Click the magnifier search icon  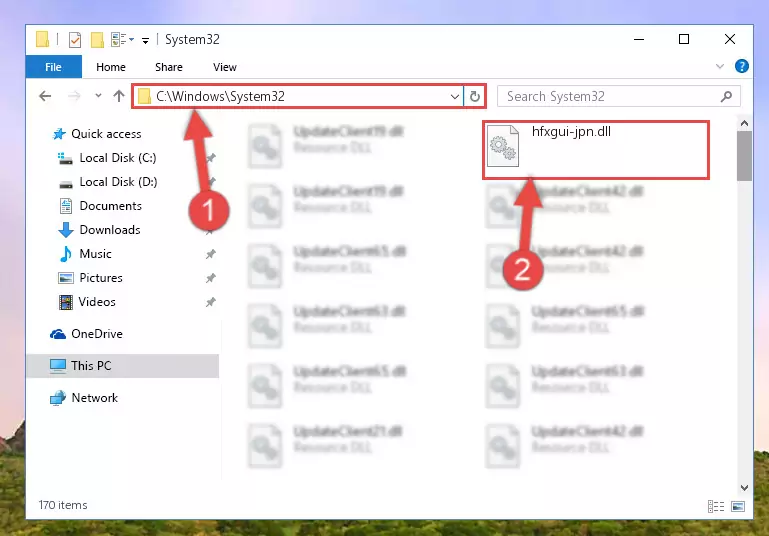click(x=726, y=96)
